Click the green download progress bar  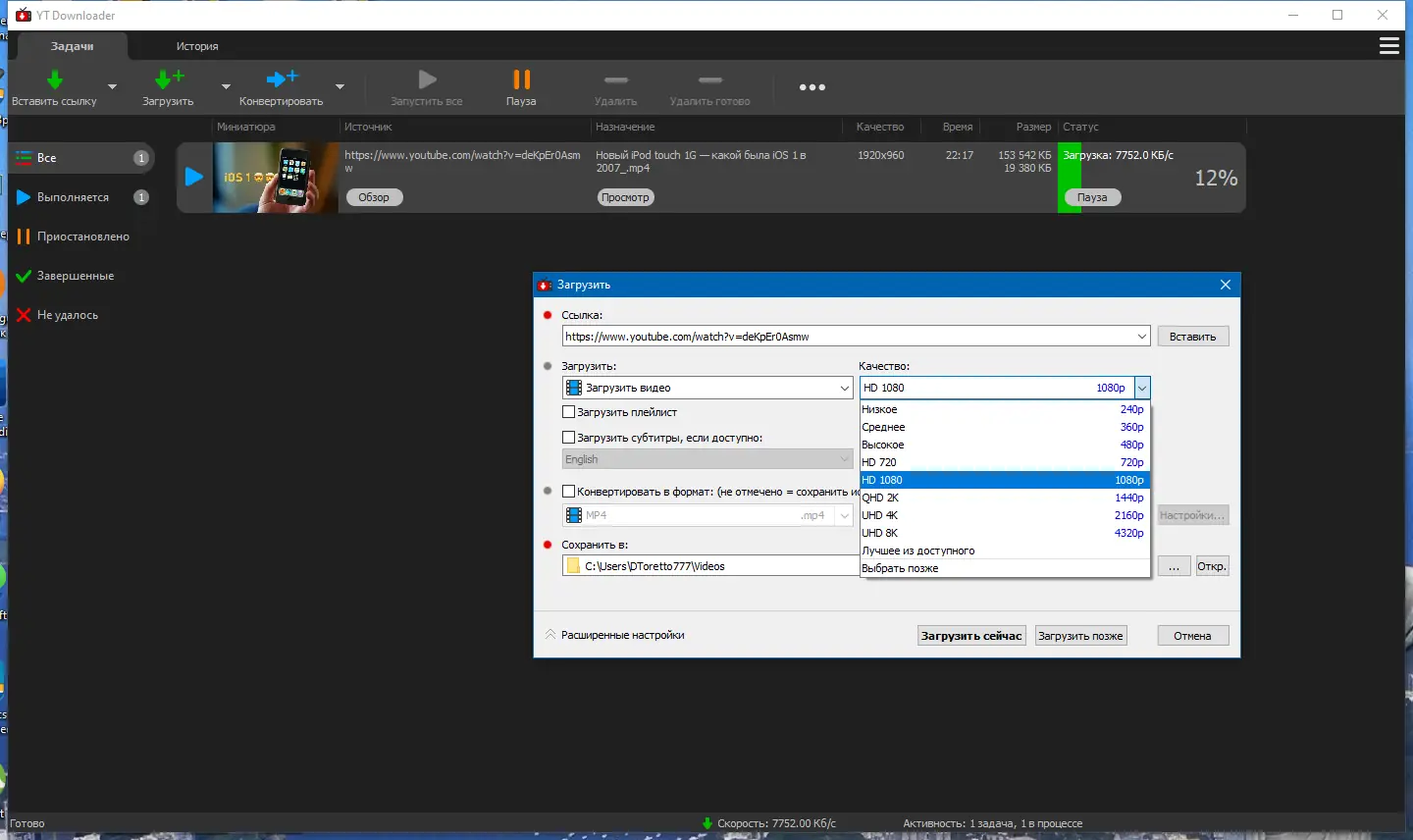tap(1069, 178)
